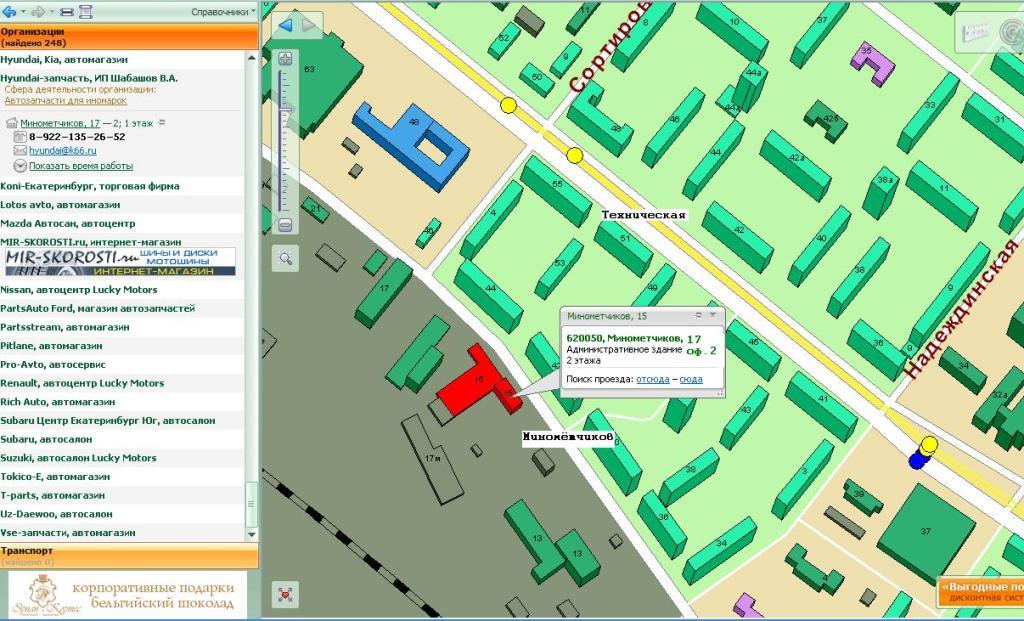The width and height of the screenshot is (1024, 621).
Task: Select Mazda Автосан, автоцентр in list
Action: (x=68, y=223)
